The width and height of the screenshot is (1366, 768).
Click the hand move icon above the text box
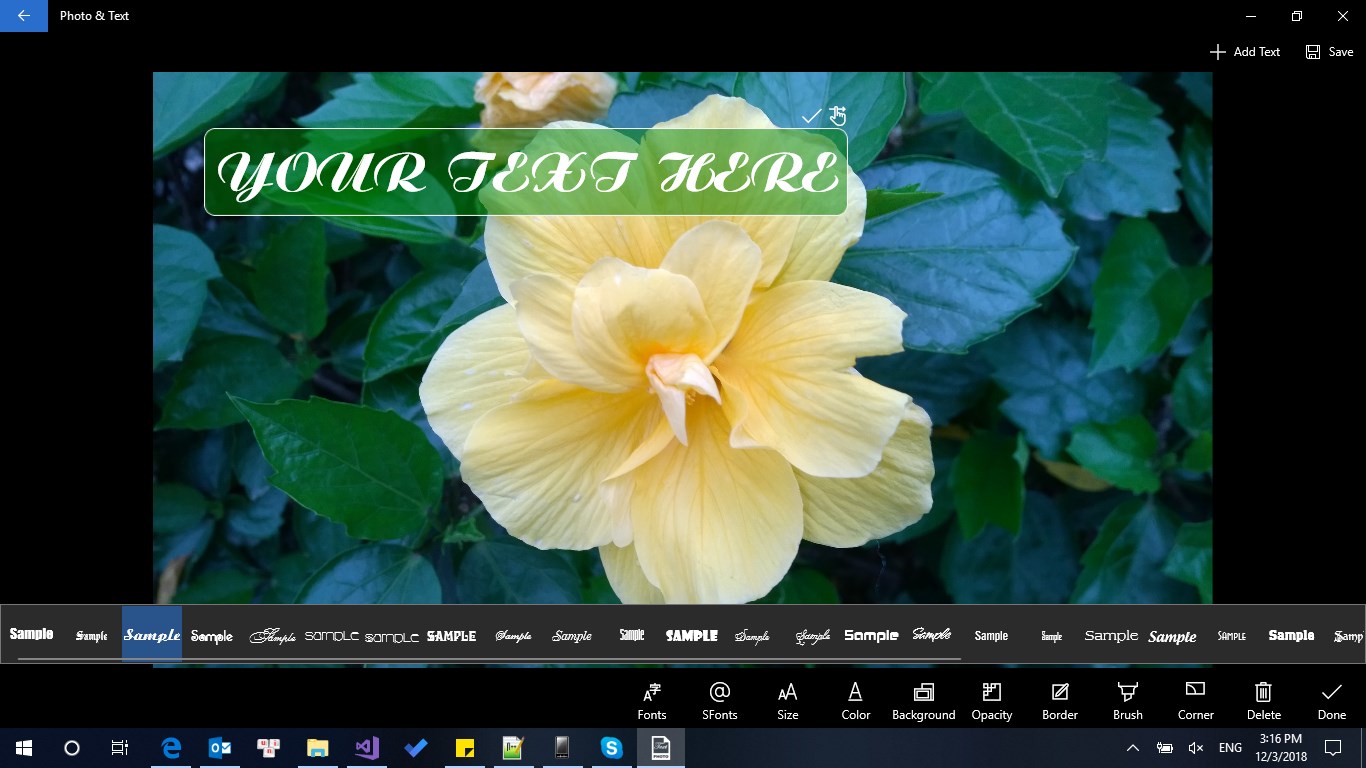tap(838, 116)
